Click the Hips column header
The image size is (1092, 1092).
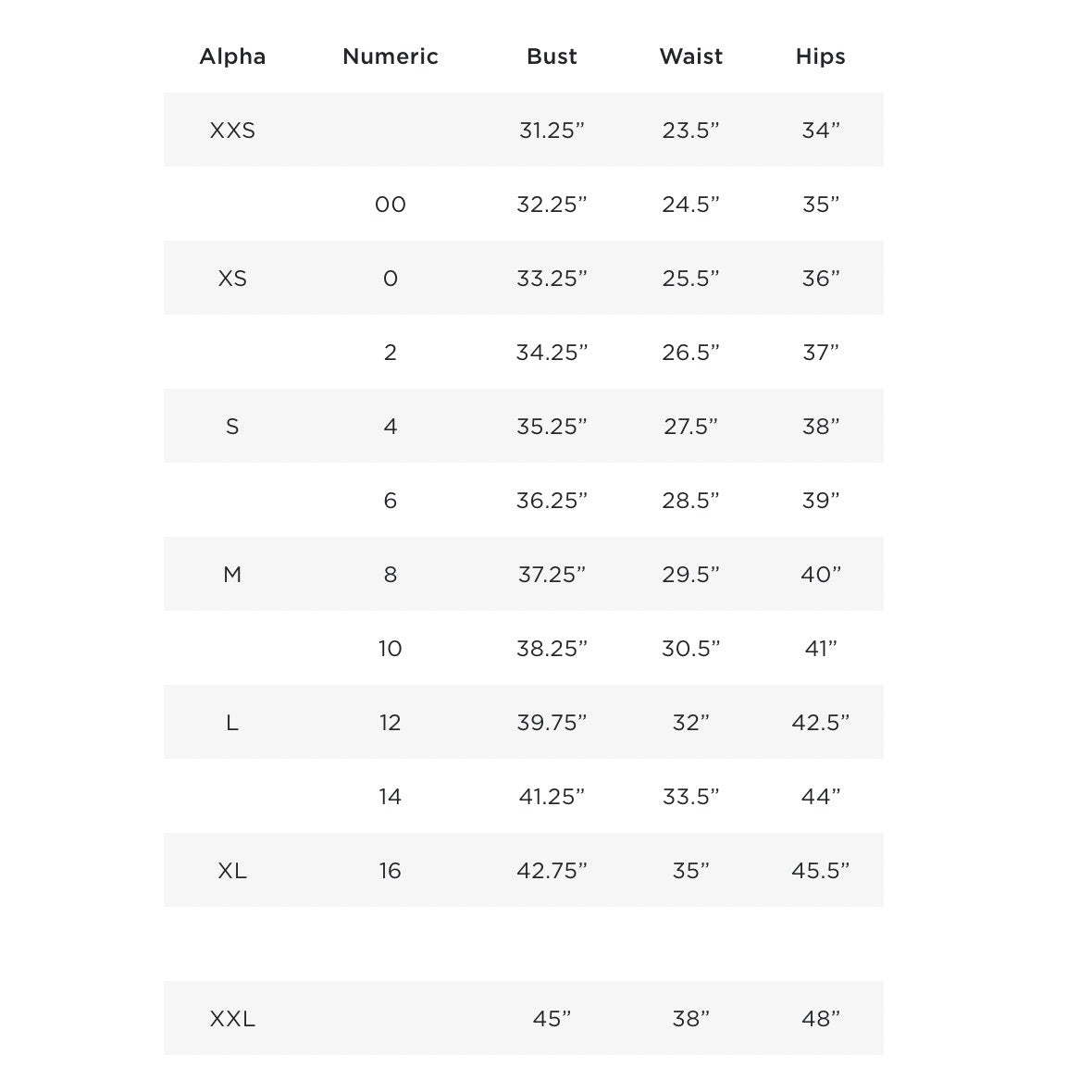click(x=820, y=56)
